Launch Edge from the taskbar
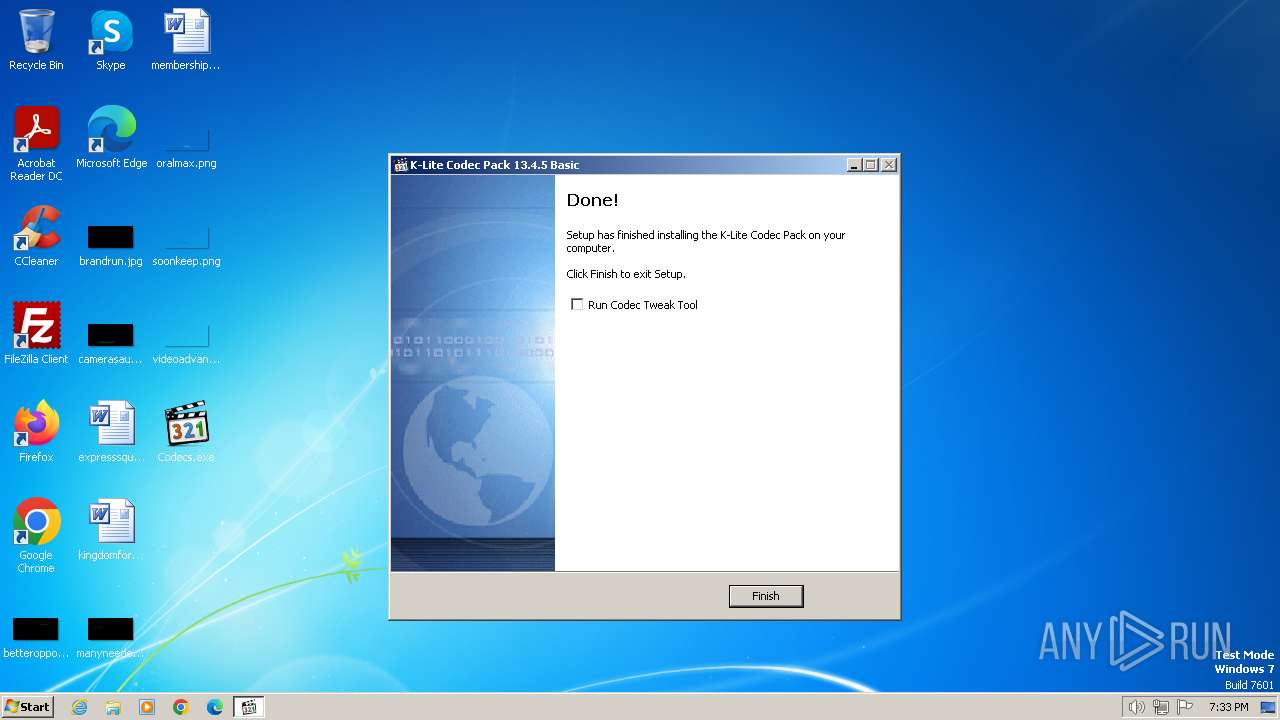This screenshot has width=1280, height=720. [215, 707]
